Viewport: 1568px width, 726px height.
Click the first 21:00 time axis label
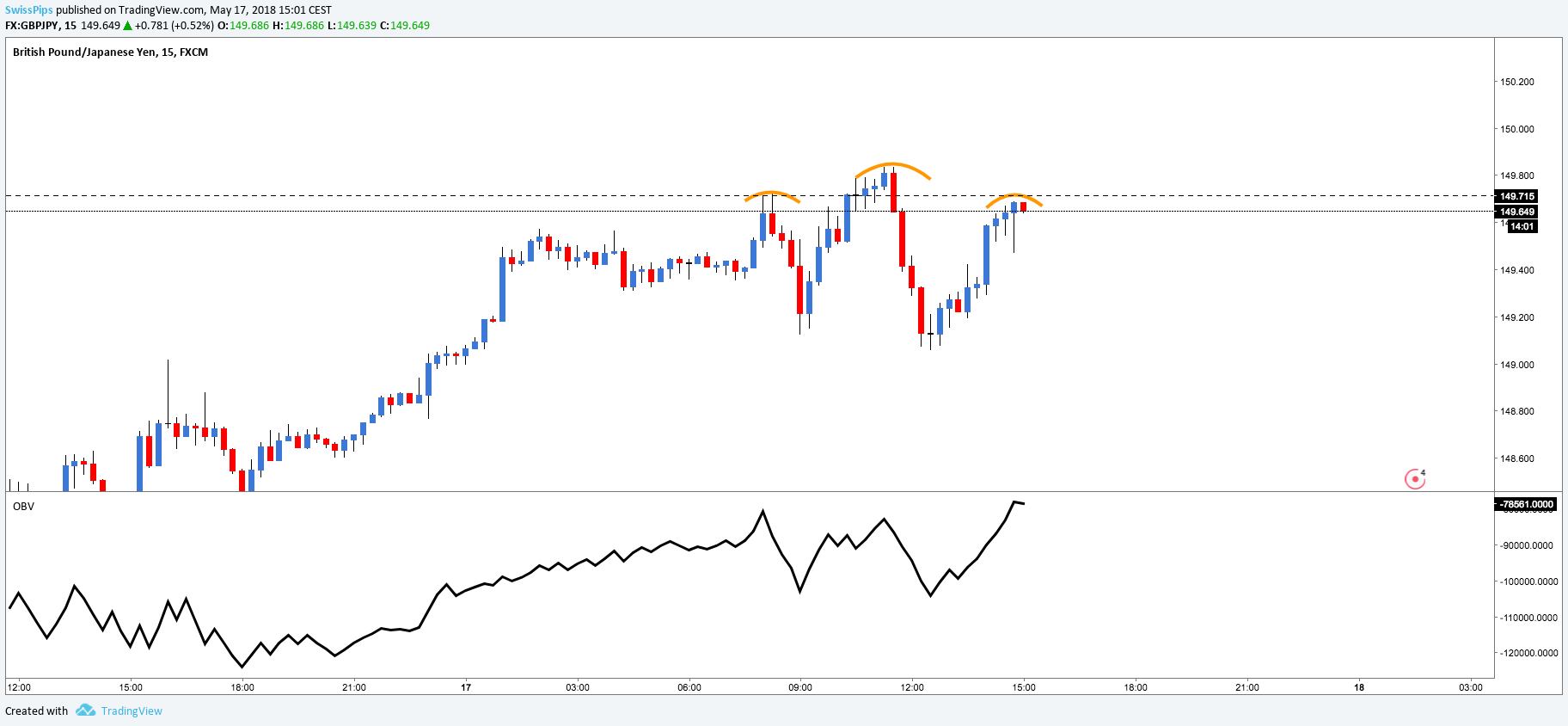point(354,687)
